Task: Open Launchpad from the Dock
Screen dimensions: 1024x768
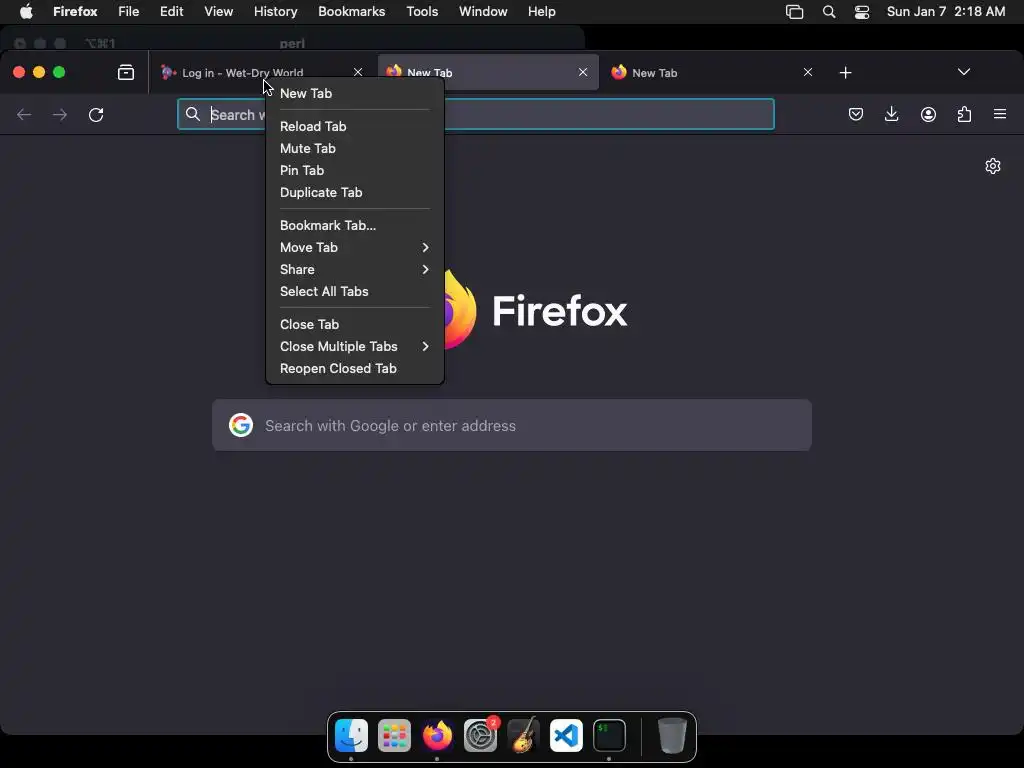Action: point(394,735)
